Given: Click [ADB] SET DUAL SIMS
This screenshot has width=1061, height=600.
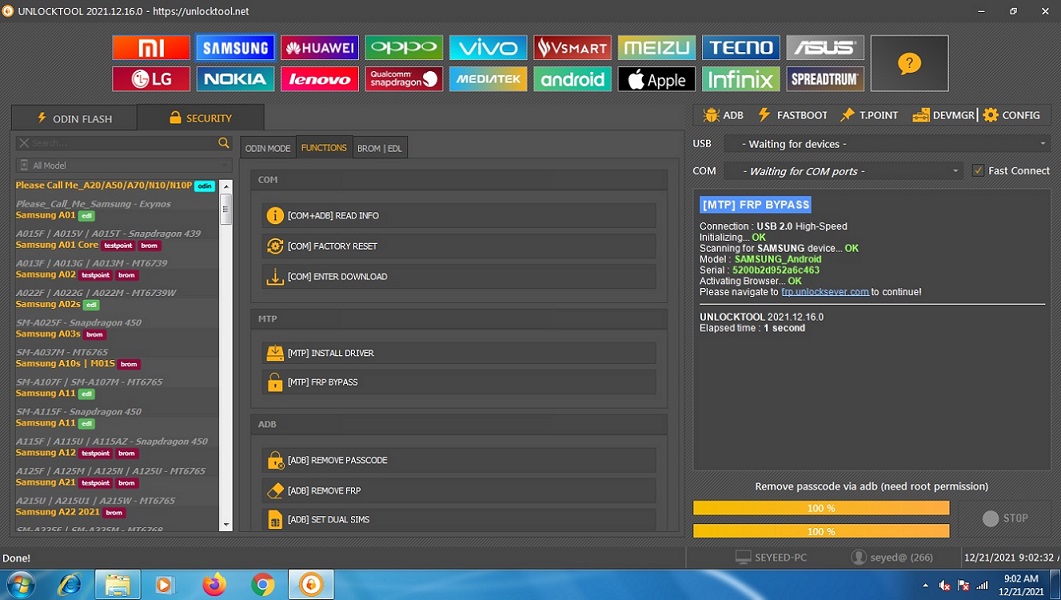Looking at the screenshot, I should 459,520.
